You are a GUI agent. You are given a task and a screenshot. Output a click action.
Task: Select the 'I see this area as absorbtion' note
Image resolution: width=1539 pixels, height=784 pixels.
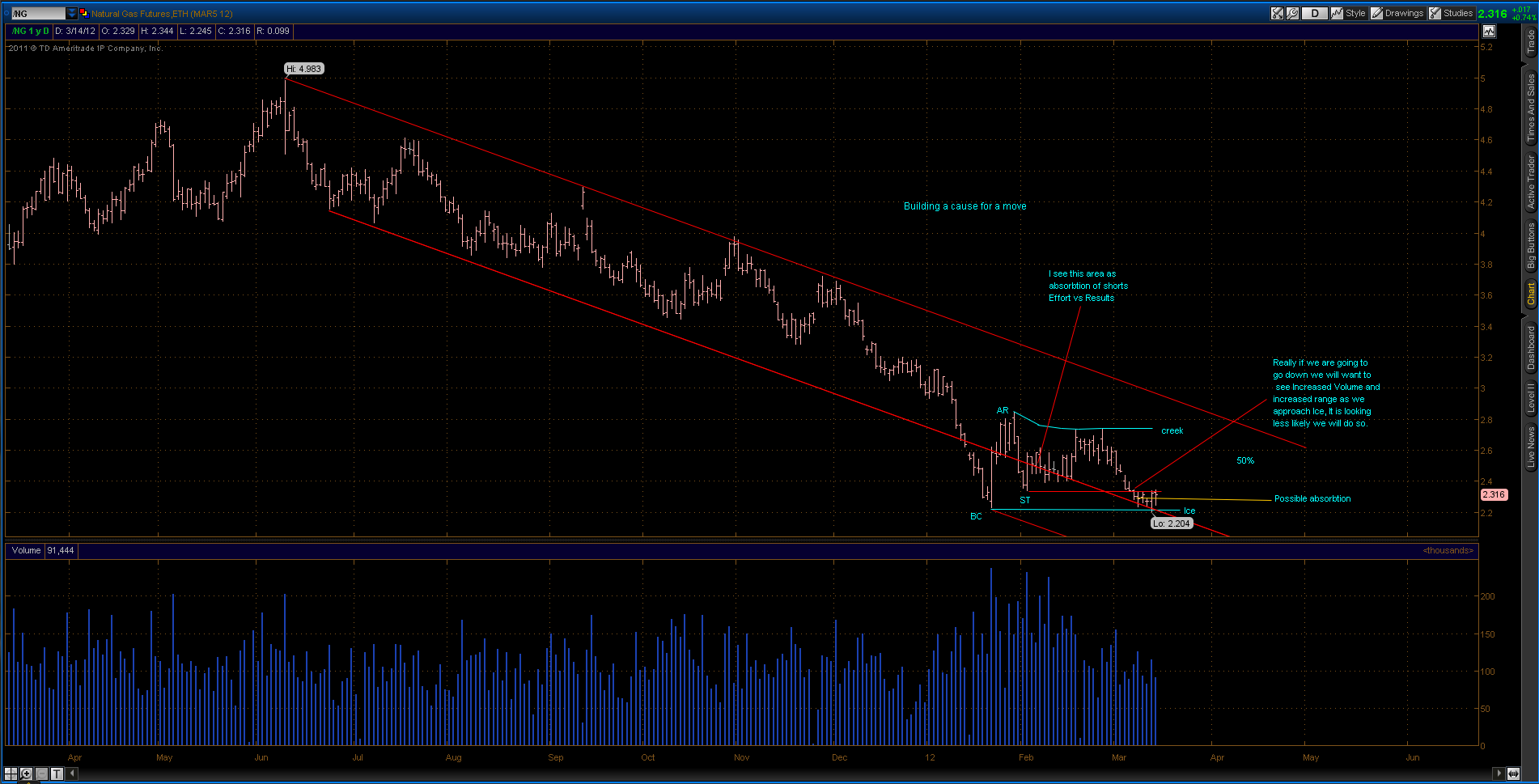coord(1088,286)
